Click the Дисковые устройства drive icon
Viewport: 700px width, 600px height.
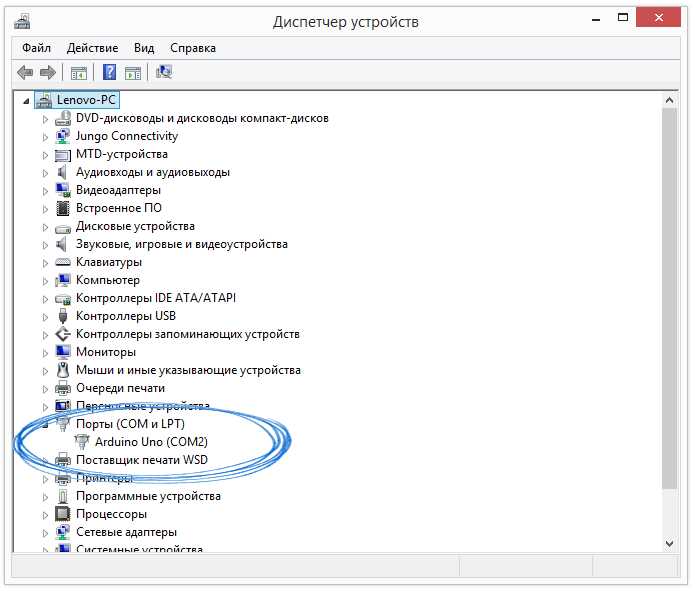[x=62, y=229]
